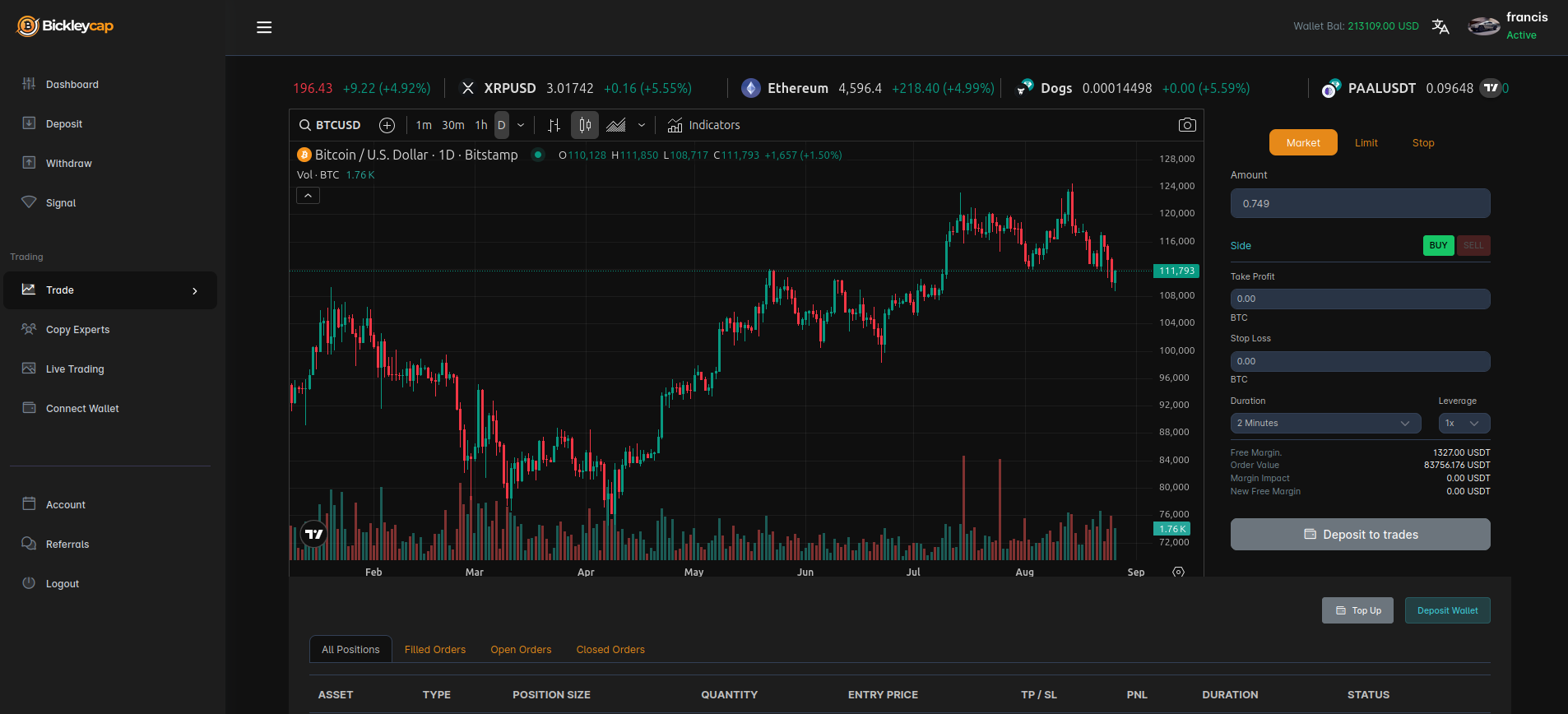Screen dimensions: 1568x714
Task: Switch to the Limit order tab
Action: tap(1366, 142)
